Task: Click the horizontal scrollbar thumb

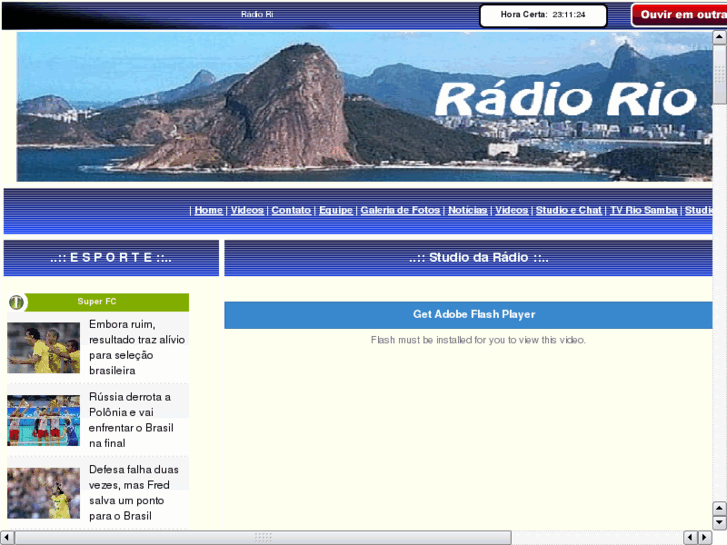Action: click(x=263, y=537)
